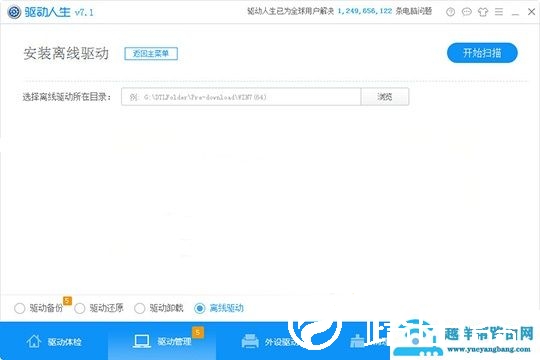Click the version label v7.1
Screen dimensions: 540x360
point(84,13)
